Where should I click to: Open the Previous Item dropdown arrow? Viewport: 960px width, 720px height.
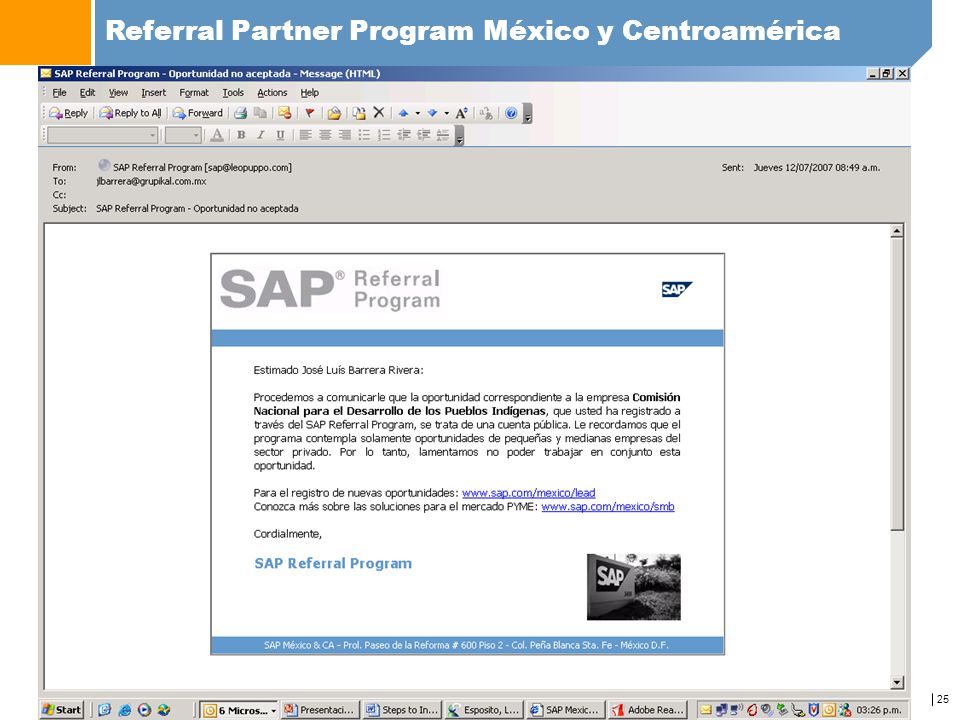[418, 113]
